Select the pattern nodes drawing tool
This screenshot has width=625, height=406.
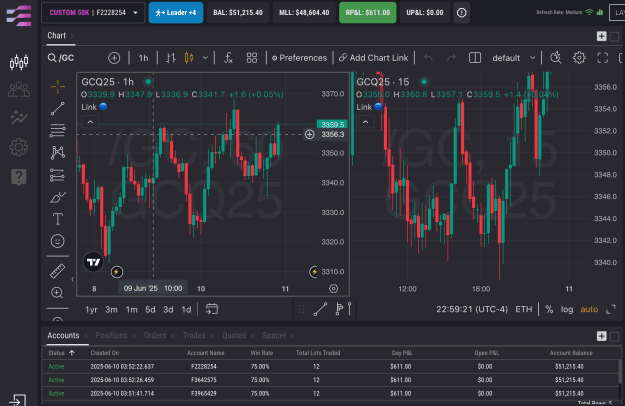coord(58,152)
